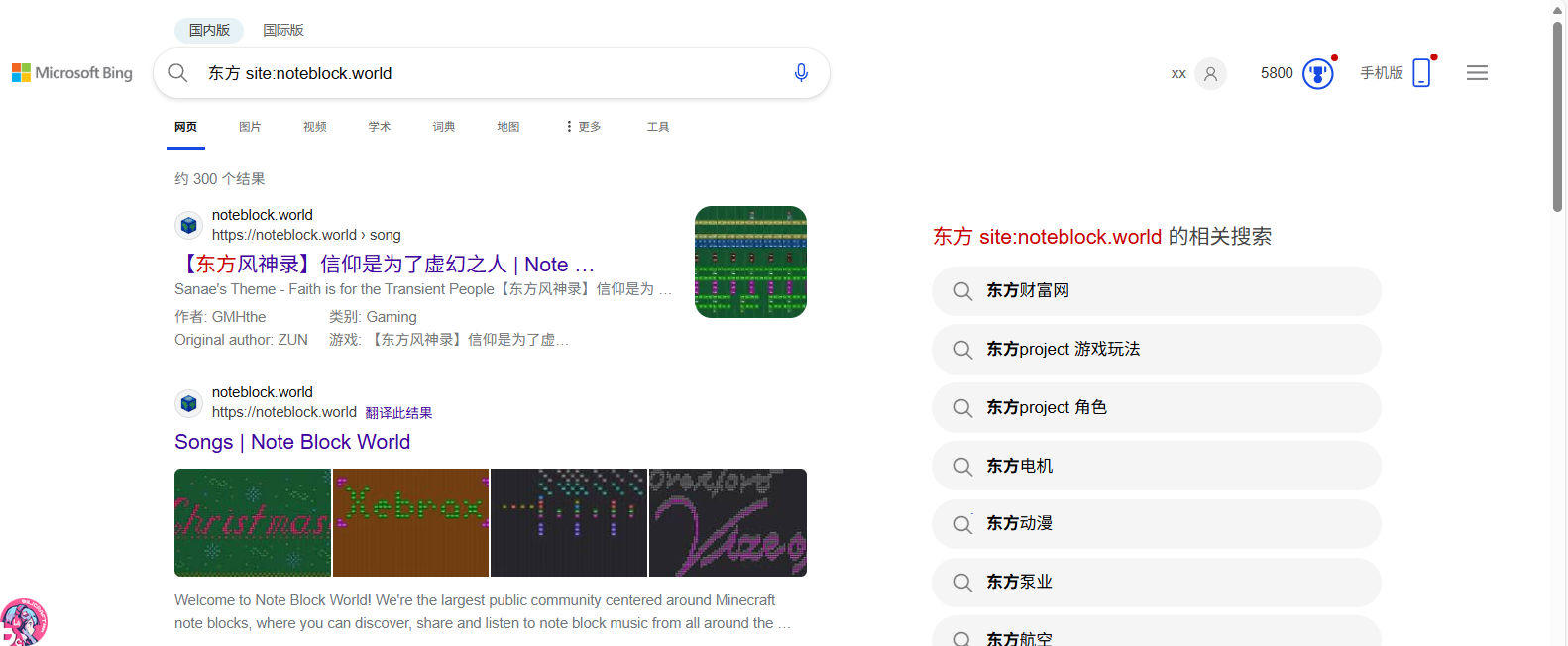Click the search icon beside 东方动漫

962,524
